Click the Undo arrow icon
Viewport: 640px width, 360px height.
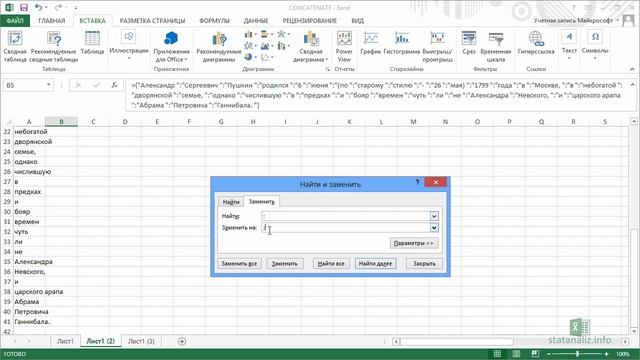[x=38, y=7]
